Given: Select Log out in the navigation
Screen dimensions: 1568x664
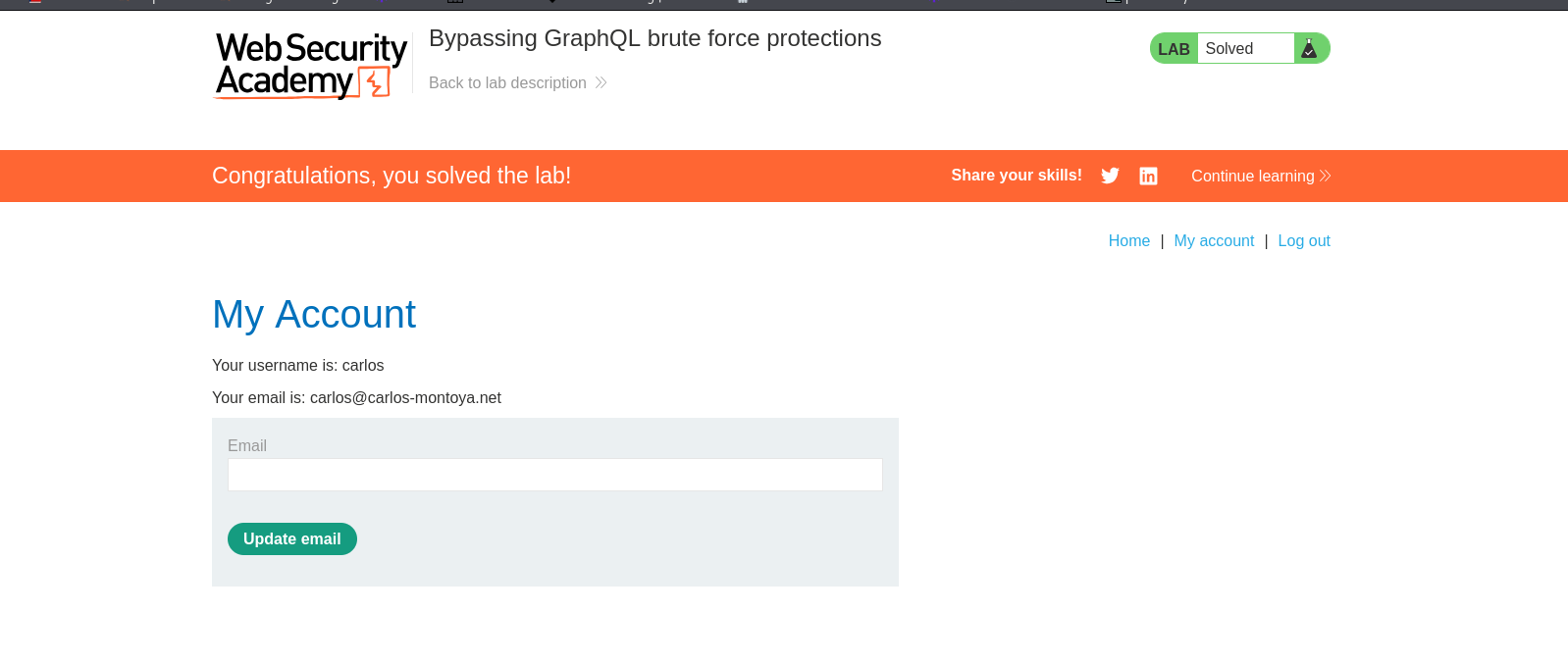Looking at the screenshot, I should (1304, 241).
